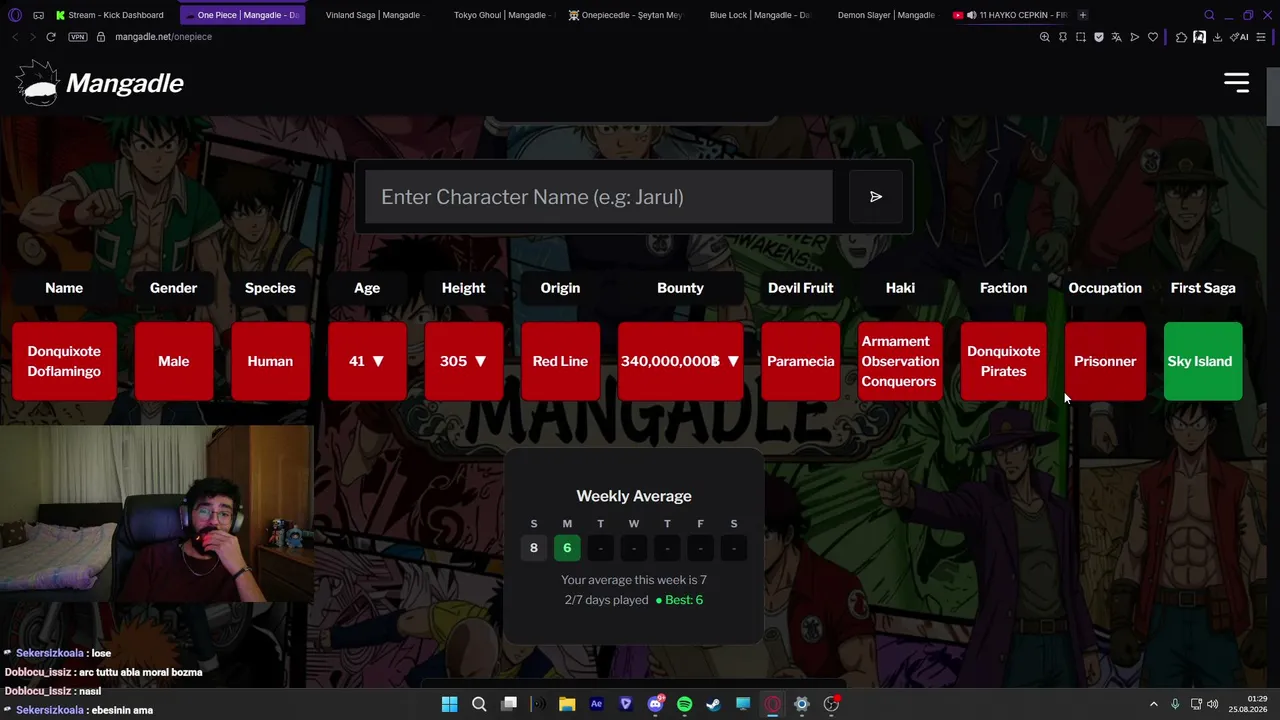1280x720 pixels.
Task: Open the translate page icon
Action: click(1117, 37)
